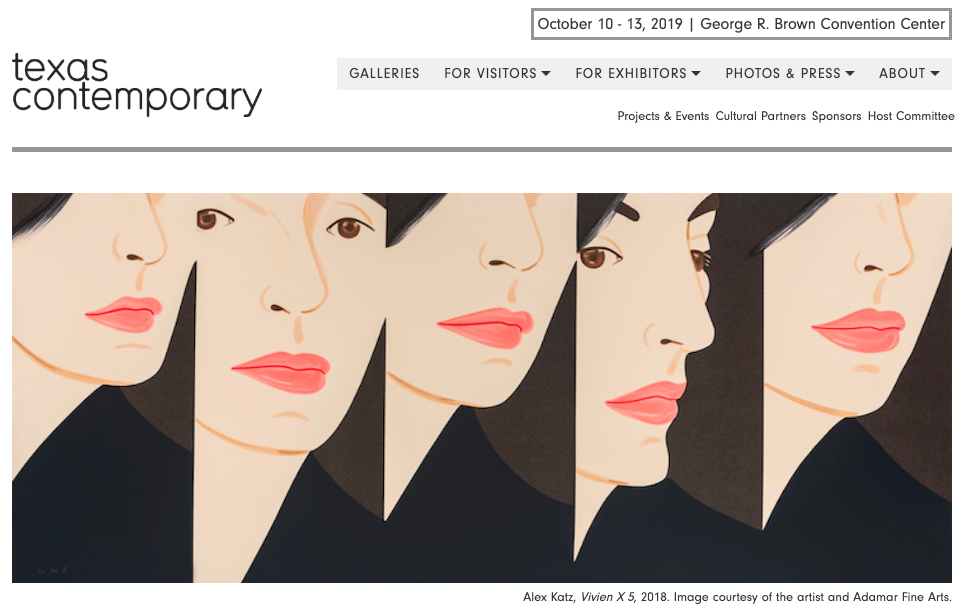The height and width of the screenshot is (610, 964).
Task: Visit the Cultural Partners link
Action: (x=760, y=116)
